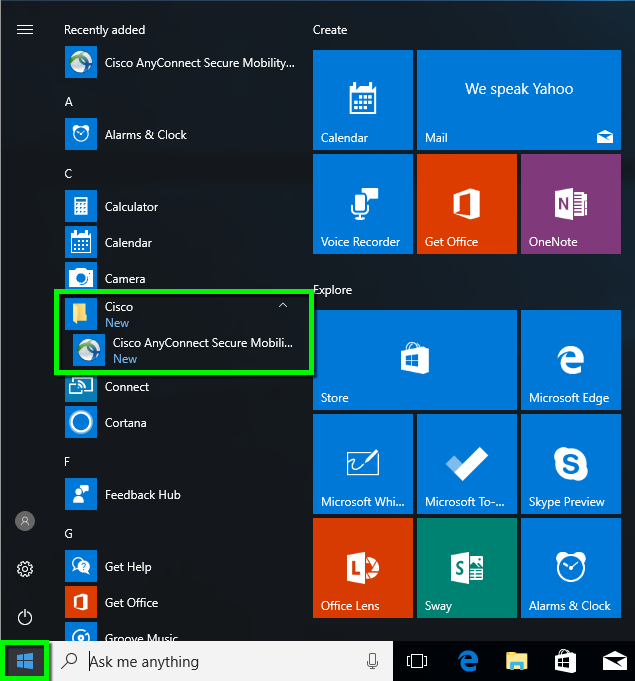This screenshot has width=635, height=681.
Task: Open Calculator app from list
Action: [x=180, y=206]
